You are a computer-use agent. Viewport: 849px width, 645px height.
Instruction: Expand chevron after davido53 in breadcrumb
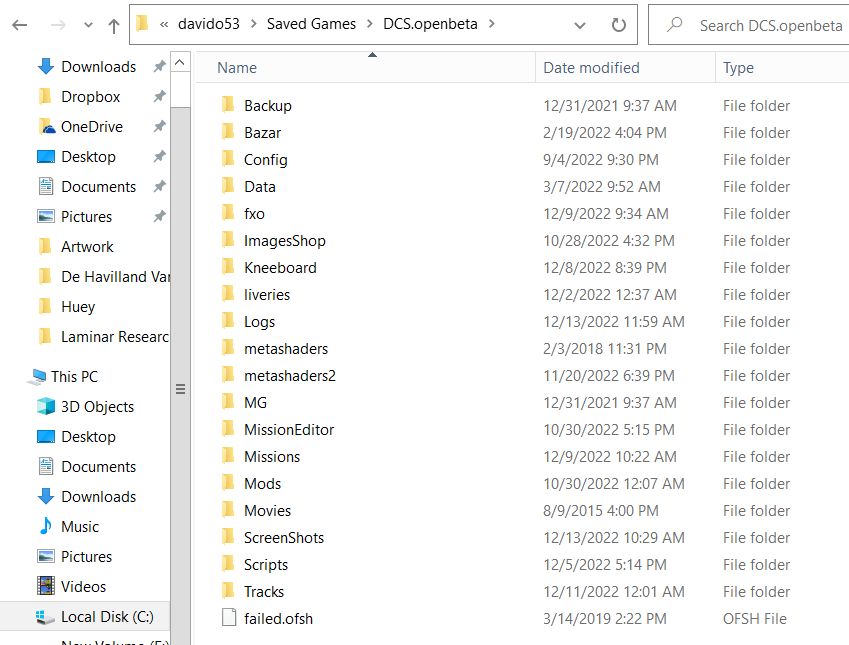(253, 24)
